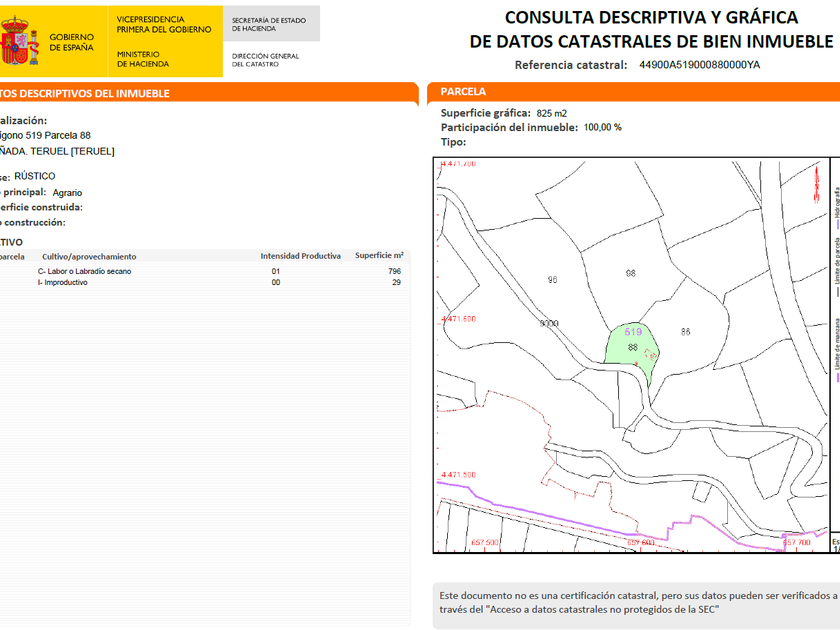Click parcel 98 north of highlighted parcel
This screenshot has width=840, height=630.
(x=630, y=273)
